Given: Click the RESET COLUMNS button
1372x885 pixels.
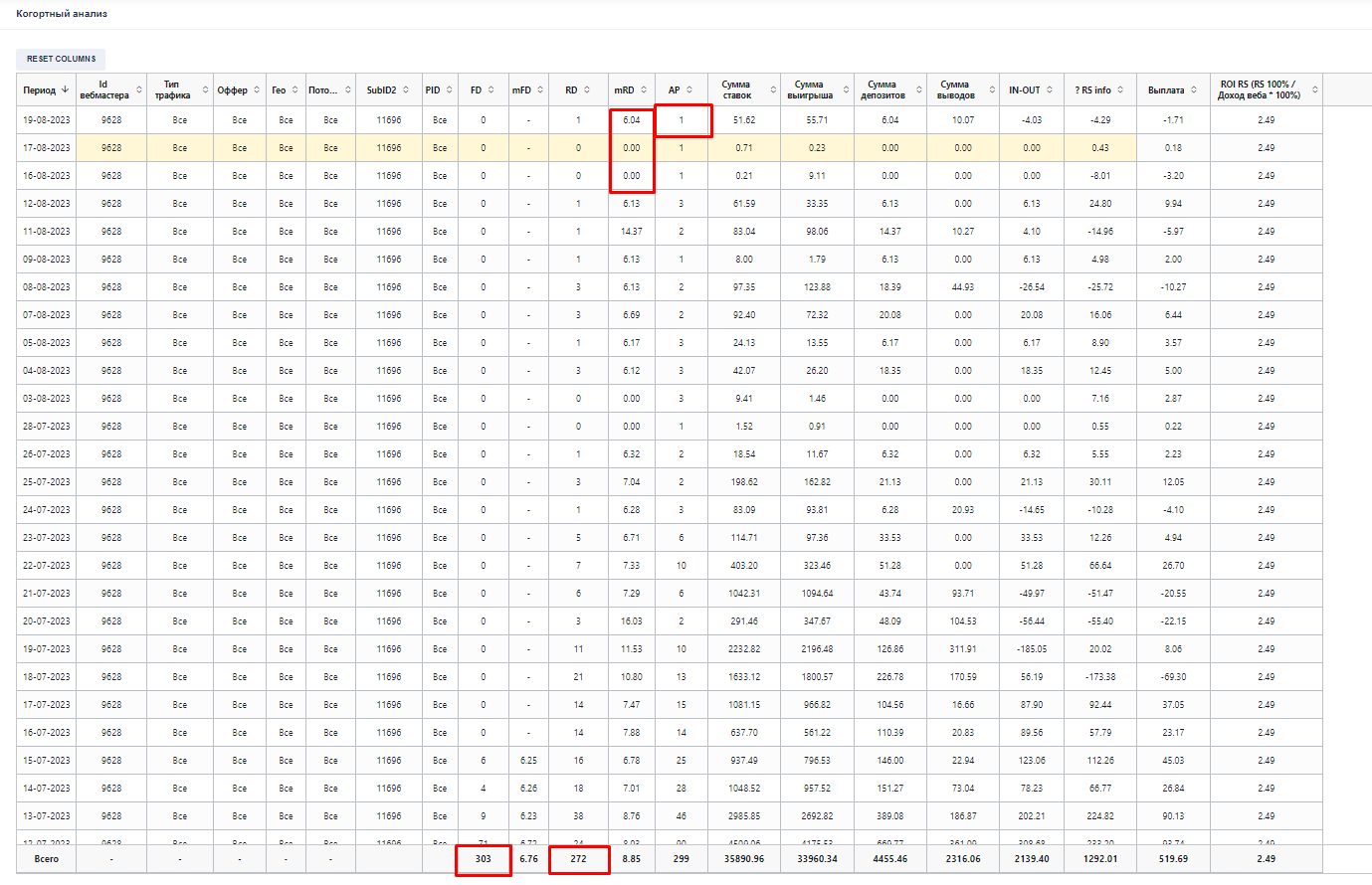Looking at the screenshot, I should pos(61,59).
